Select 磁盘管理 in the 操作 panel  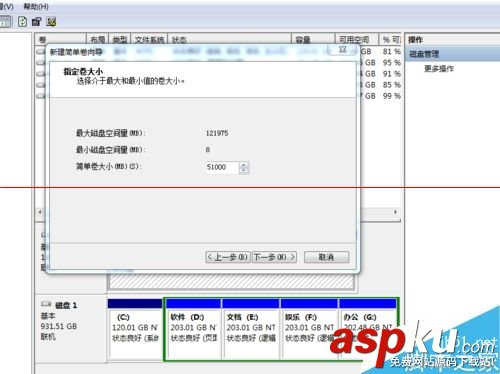click(x=452, y=54)
